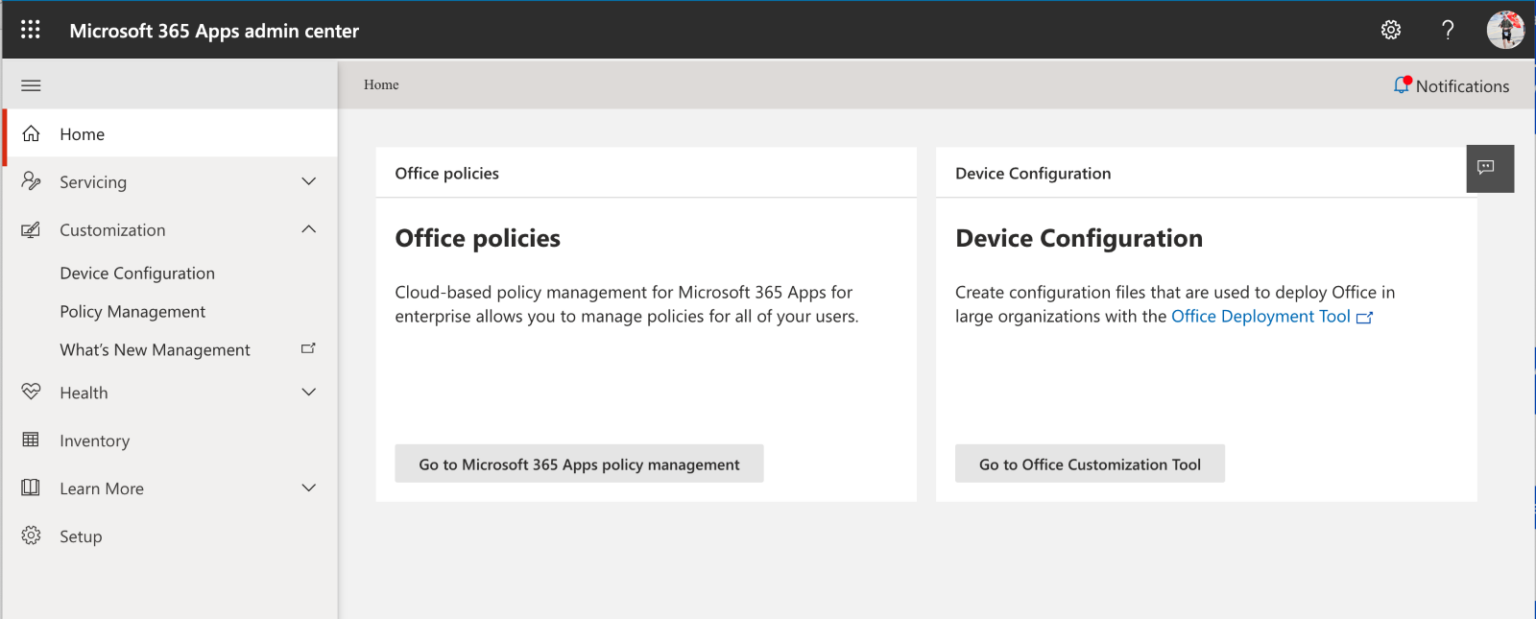Image resolution: width=1536 pixels, height=619 pixels.
Task: Click the Inventory table icon
Action: coord(31,440)
